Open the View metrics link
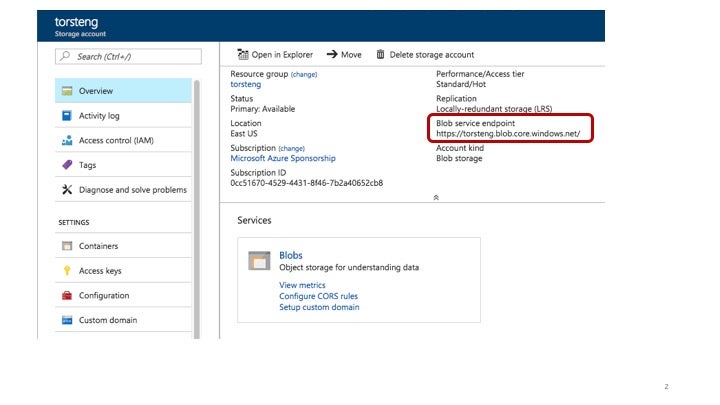 coord(302,285)
